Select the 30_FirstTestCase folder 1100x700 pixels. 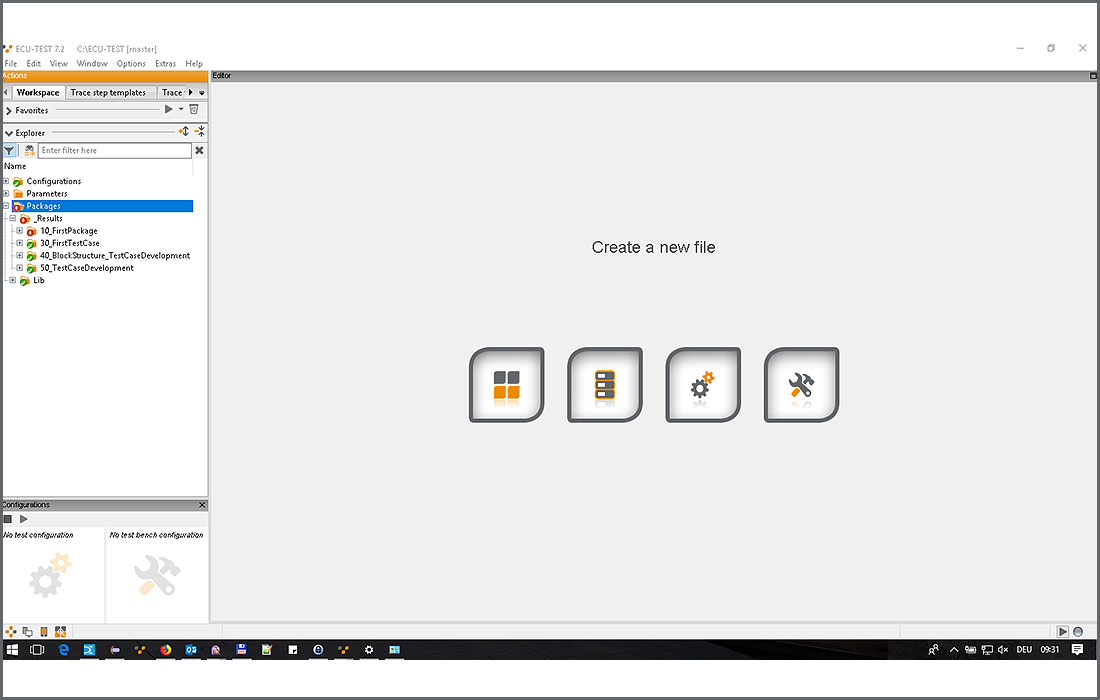pyautogui.click(x=69, y=243)
